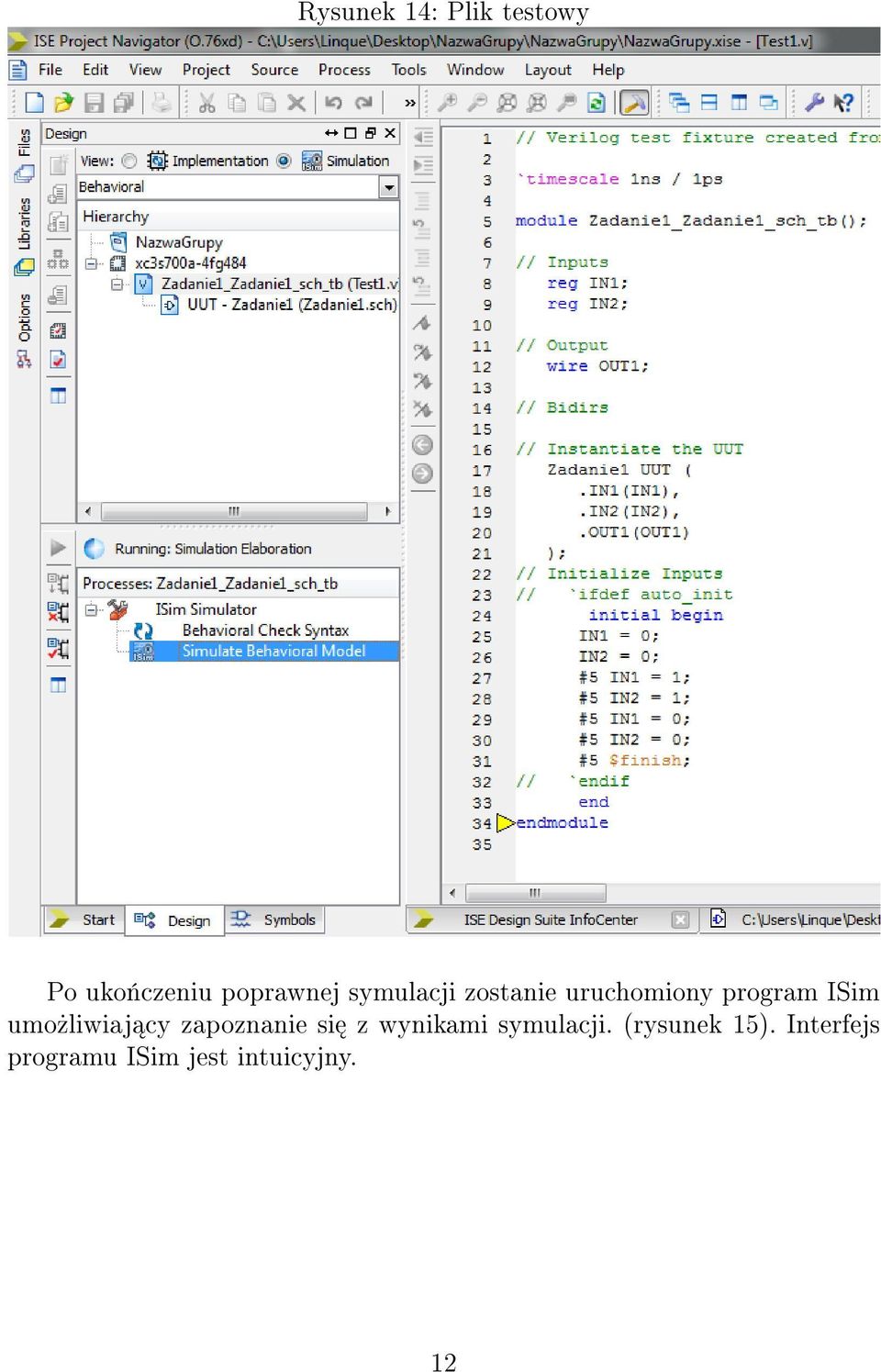The image size is (881, 1372).
Task: Open the Libraries vertical side tab
Action: 24,235
